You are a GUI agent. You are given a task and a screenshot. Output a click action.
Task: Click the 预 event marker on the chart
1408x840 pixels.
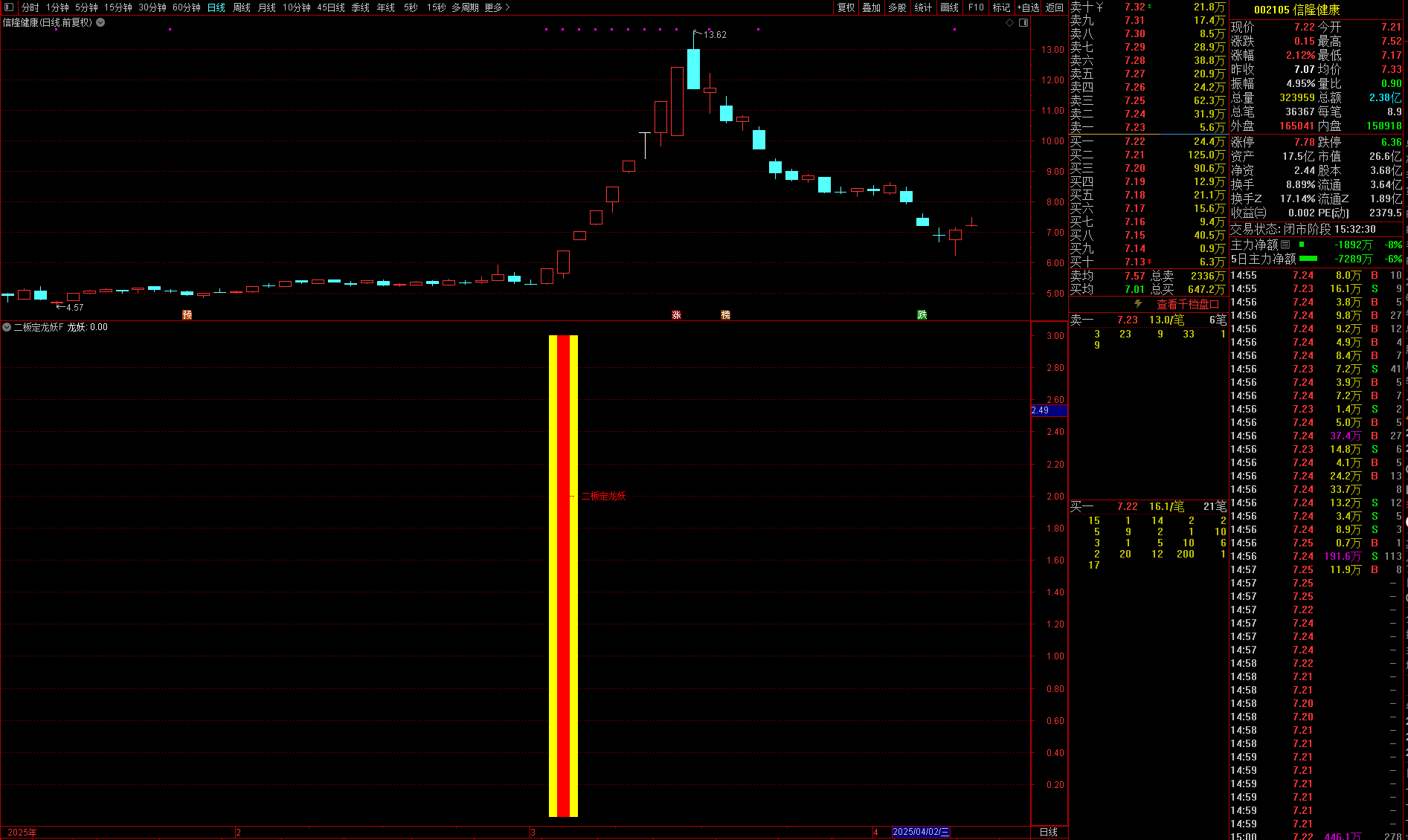tap(187, 315)
